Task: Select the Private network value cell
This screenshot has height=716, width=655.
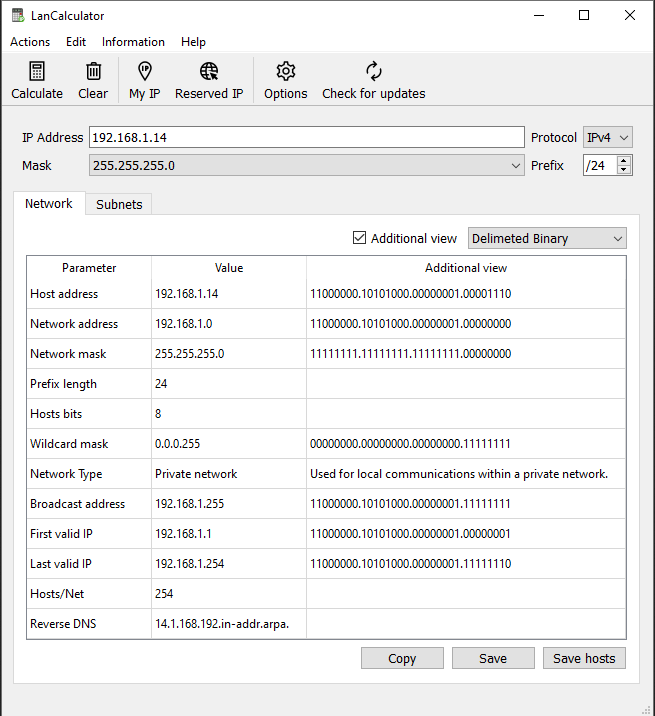Action: 229,474
